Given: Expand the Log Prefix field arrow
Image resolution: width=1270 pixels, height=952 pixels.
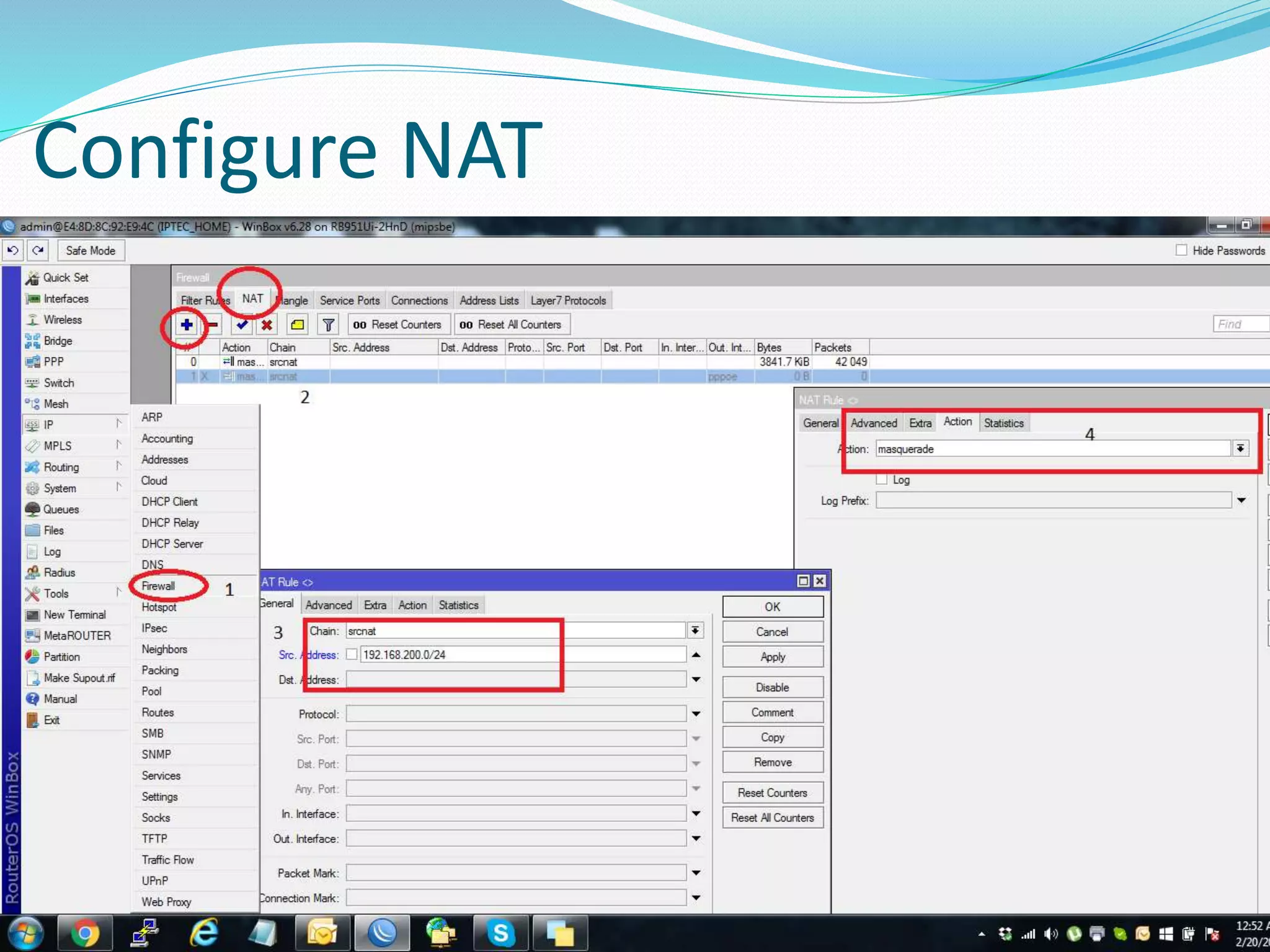Looking at the screenshot, I should point(1241,500).
